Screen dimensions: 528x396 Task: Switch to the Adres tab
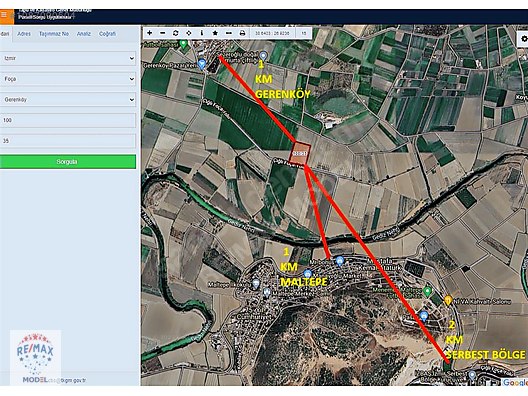pos(24,34)
